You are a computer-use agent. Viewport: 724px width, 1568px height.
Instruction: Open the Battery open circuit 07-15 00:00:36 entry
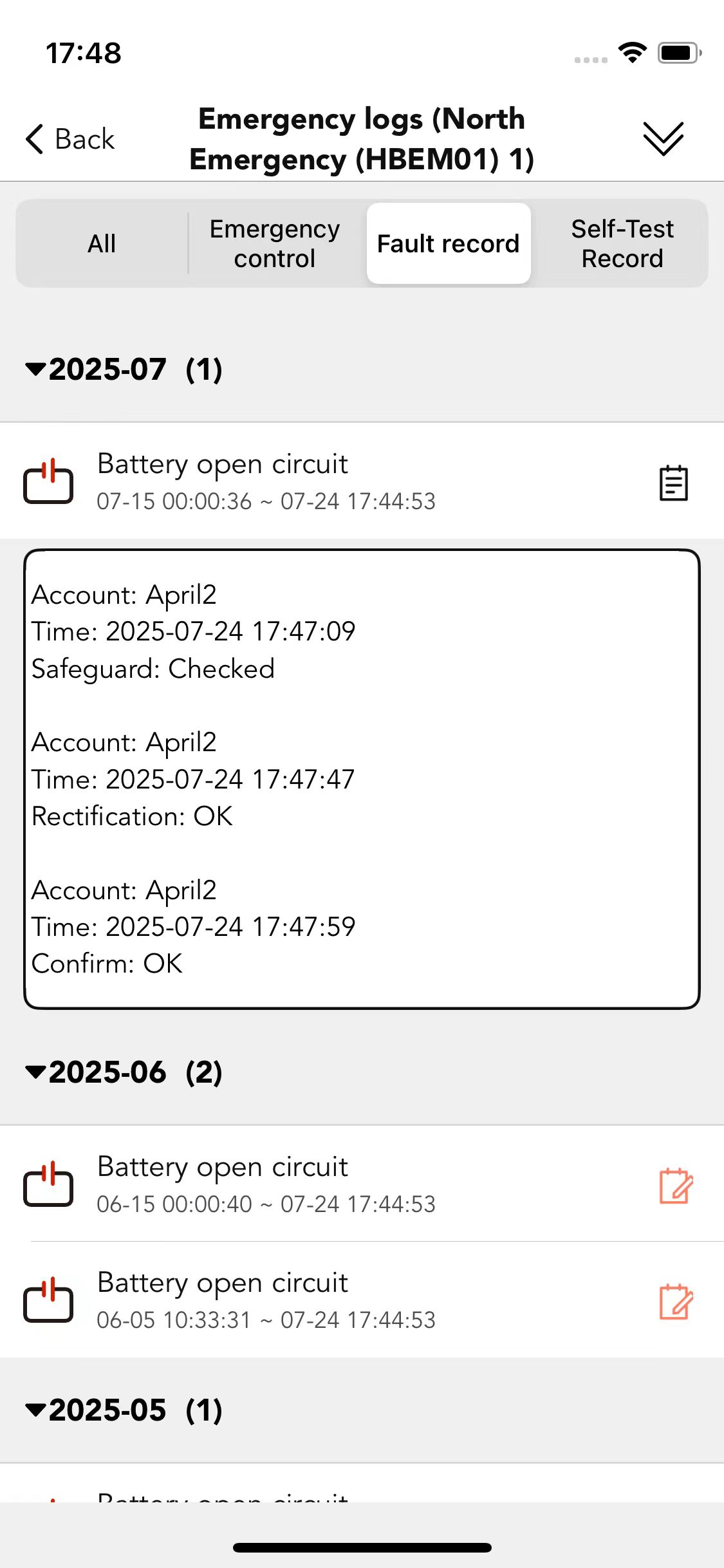(x=362, y=481)
